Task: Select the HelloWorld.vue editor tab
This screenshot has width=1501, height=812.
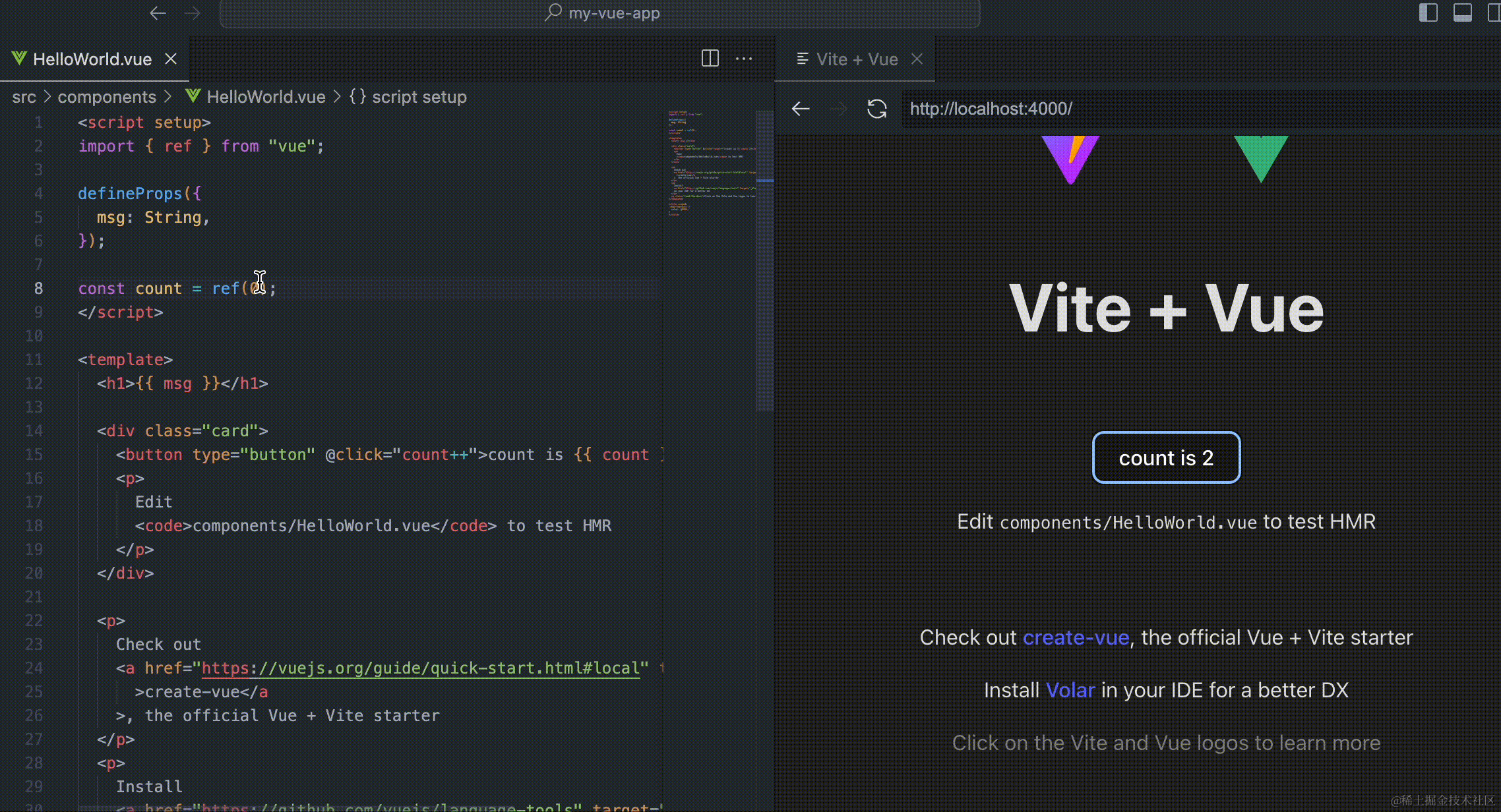Action: pyautogui.click(x=92, y=59)
